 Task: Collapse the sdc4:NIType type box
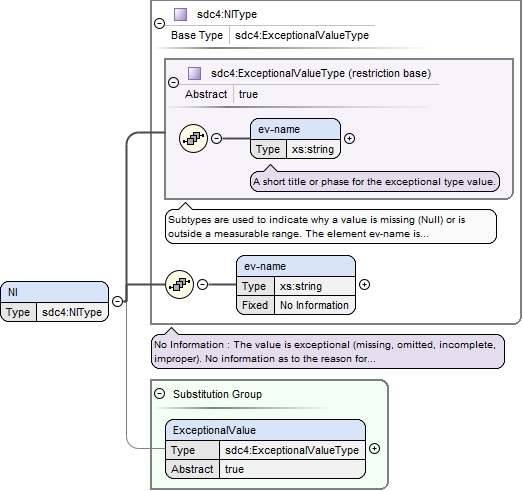(159, 24)
